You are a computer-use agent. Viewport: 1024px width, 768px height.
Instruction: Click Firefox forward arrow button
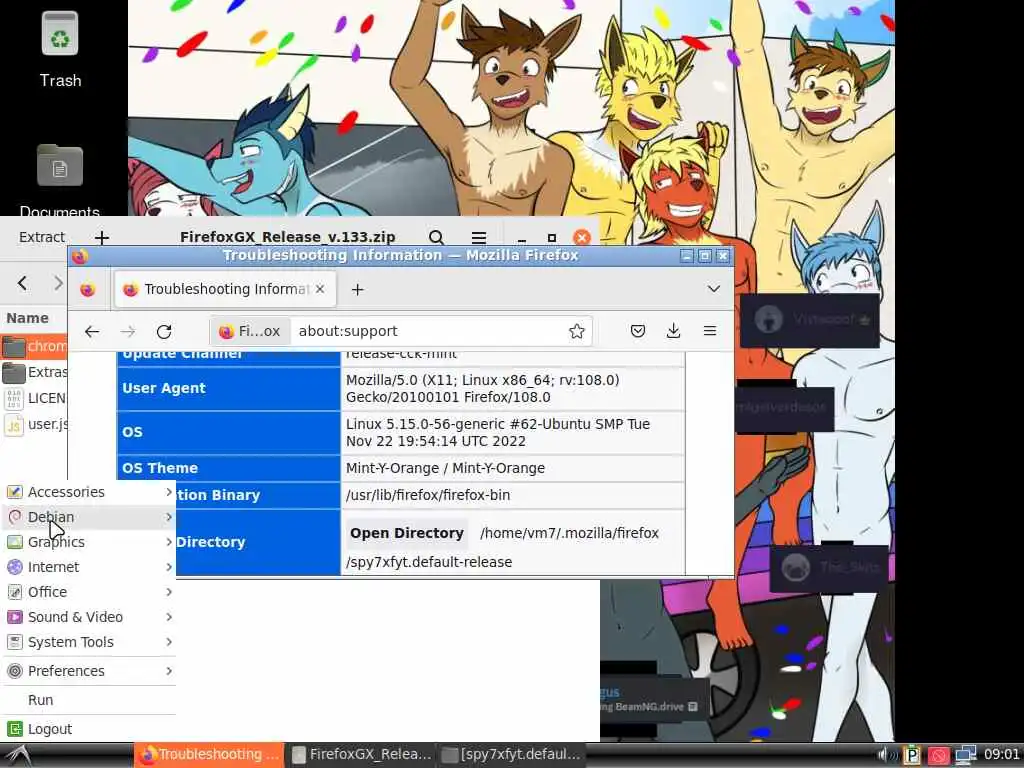click(x=128, y=331)
